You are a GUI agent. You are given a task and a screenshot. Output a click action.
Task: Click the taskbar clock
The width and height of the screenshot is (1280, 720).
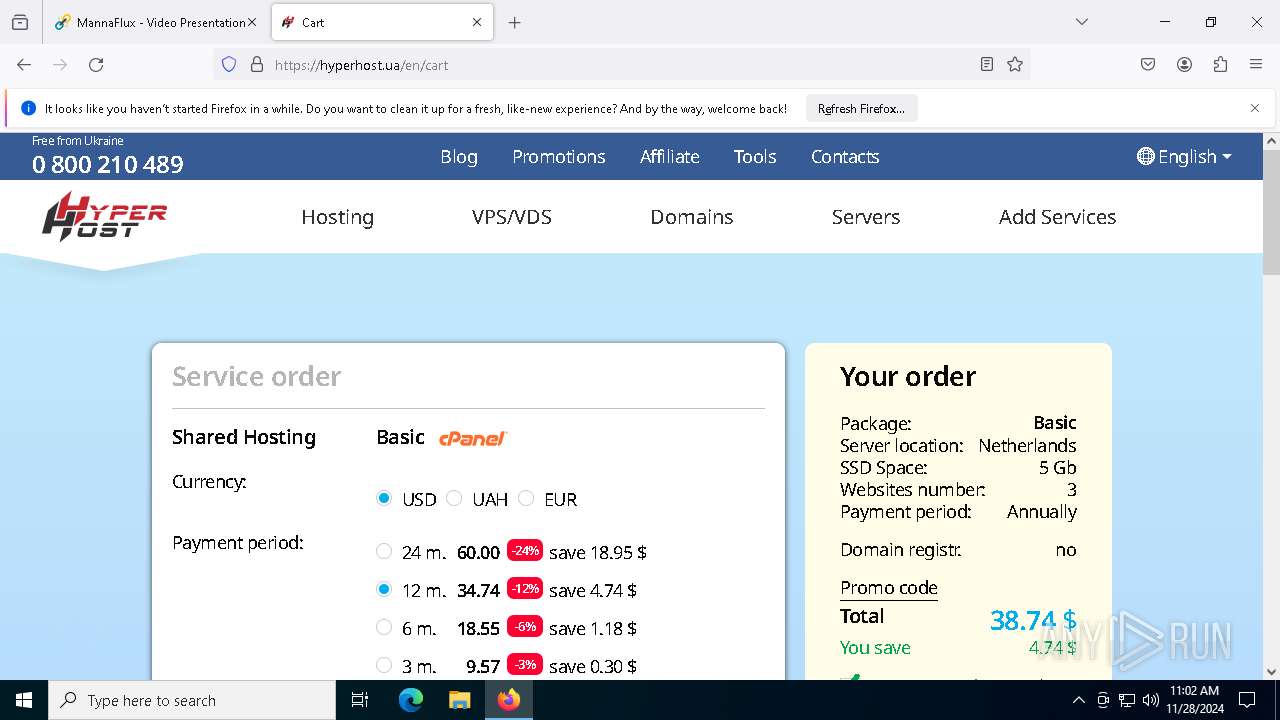1194,700
